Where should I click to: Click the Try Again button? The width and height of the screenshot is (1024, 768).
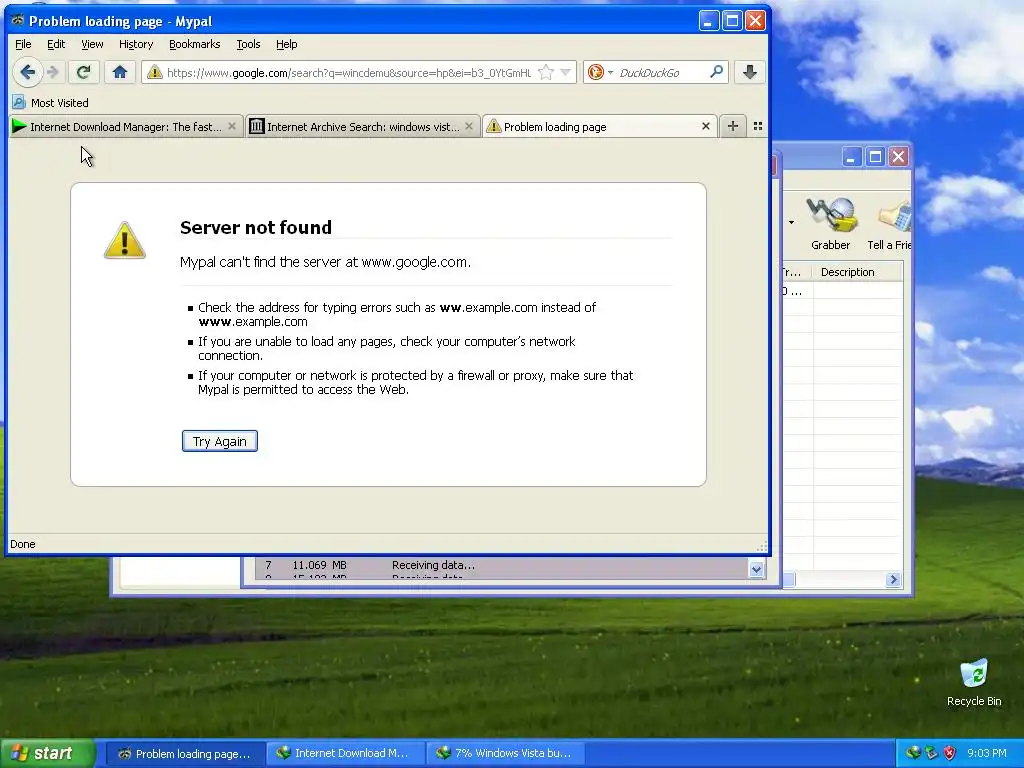point(219,441)
